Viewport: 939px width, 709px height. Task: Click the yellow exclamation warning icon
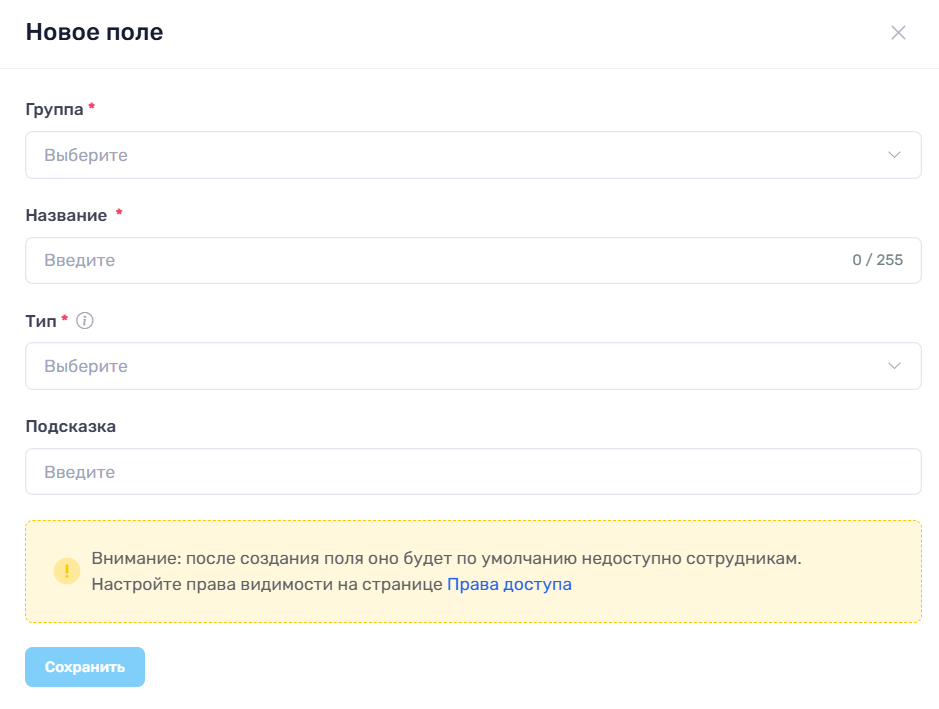(67, 571)
